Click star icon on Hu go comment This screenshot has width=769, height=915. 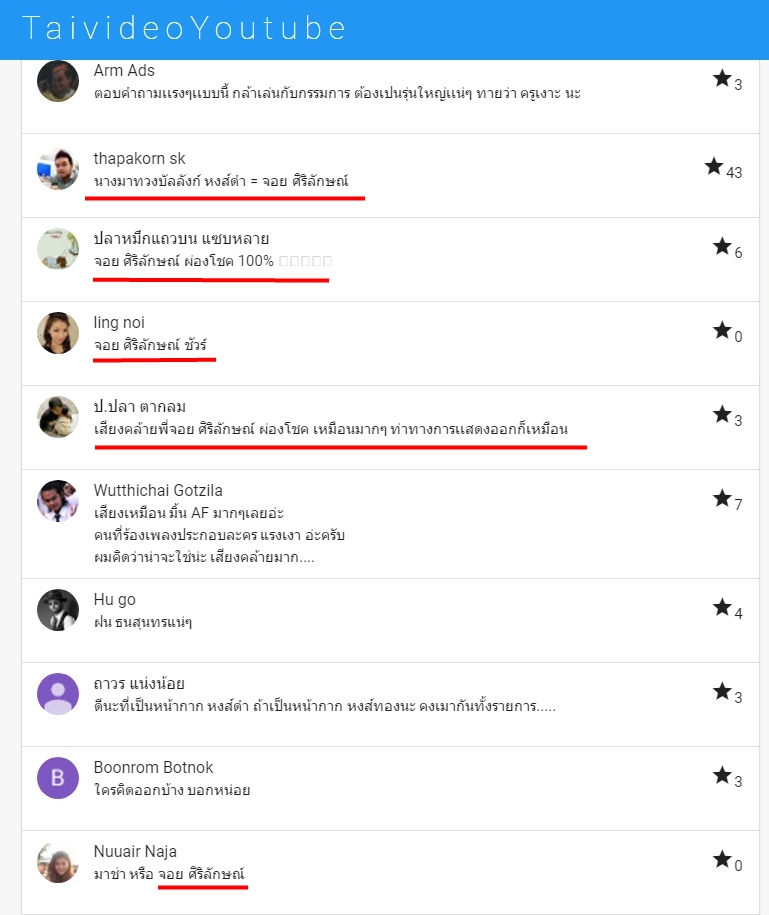coord(722,607)
